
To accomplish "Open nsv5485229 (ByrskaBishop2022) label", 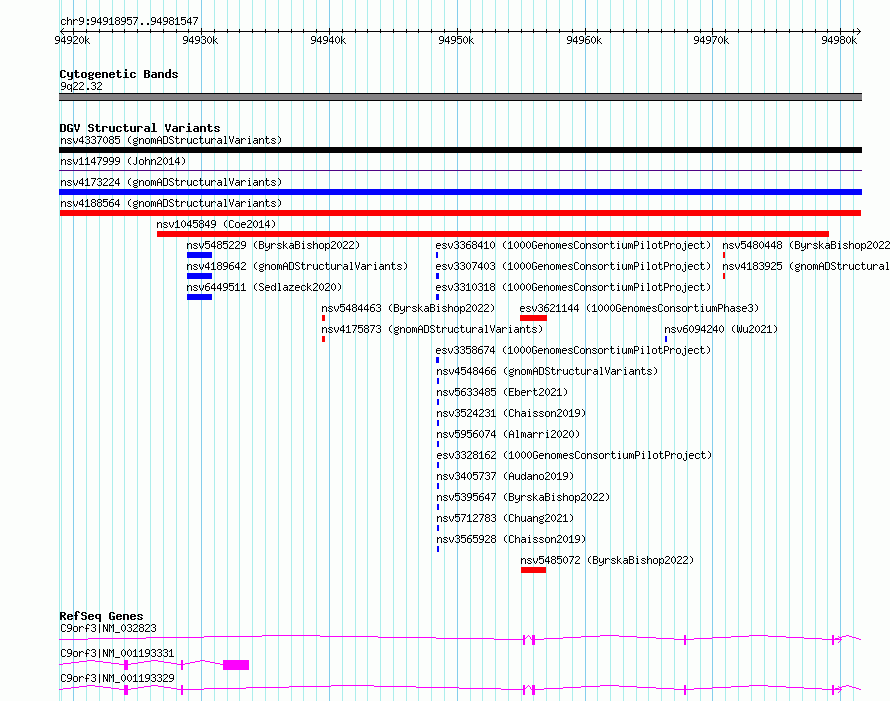I will coord(273,245).
